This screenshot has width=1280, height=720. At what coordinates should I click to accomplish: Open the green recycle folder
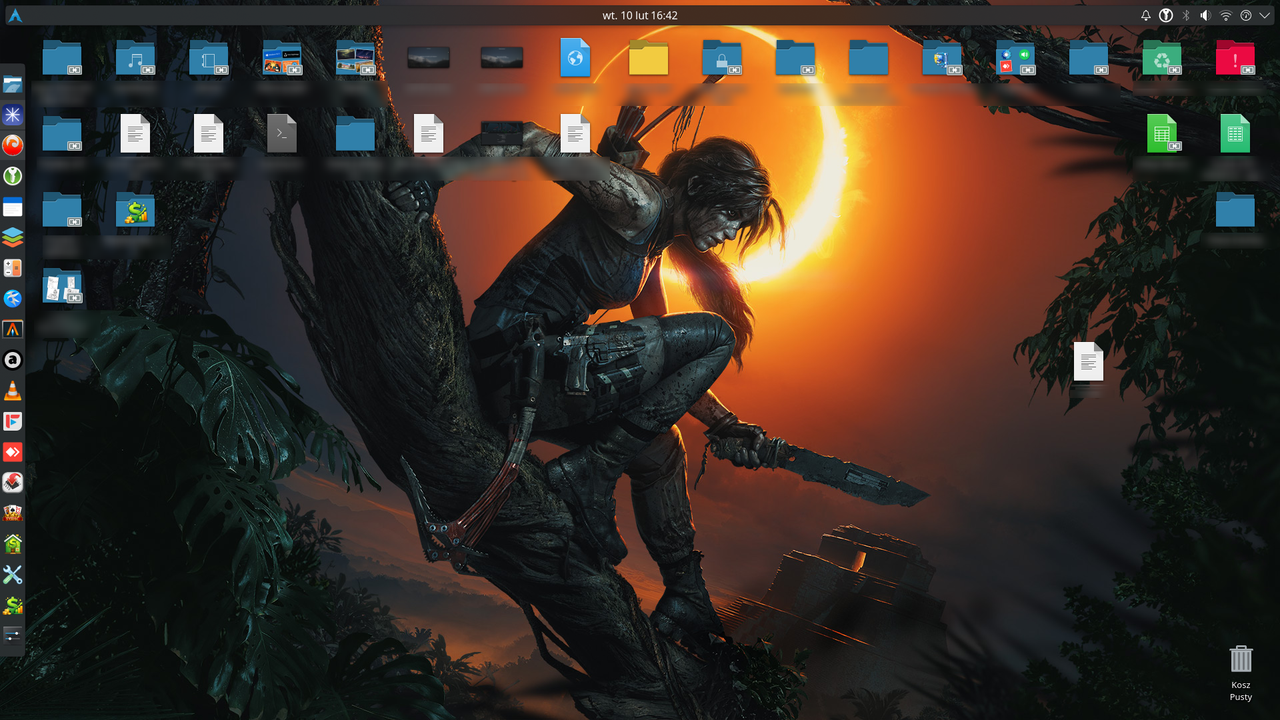1162,58
